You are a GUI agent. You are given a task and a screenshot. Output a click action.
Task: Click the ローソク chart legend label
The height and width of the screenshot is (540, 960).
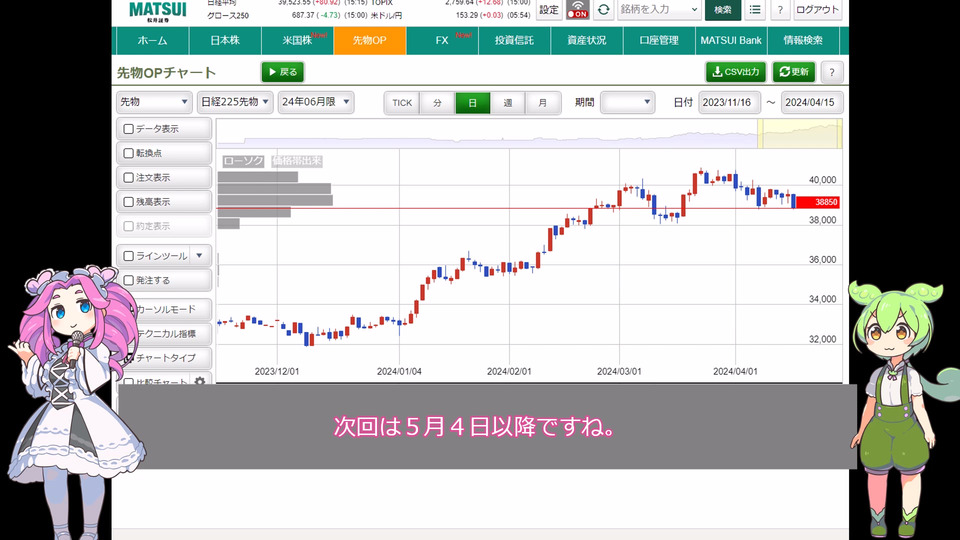(x=243, y=161)
